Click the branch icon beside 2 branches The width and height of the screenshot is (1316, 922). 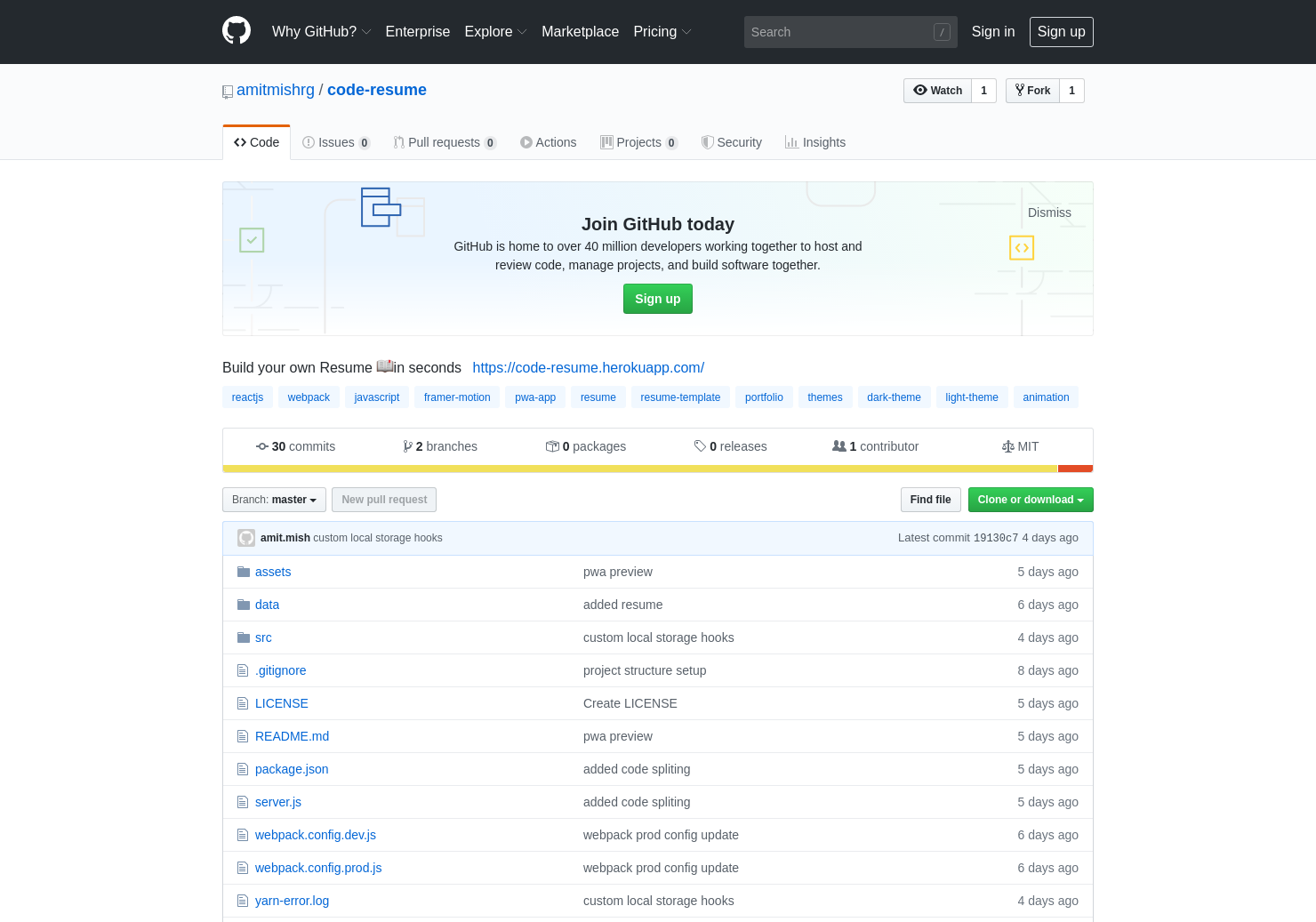click(x=407, y=446)
